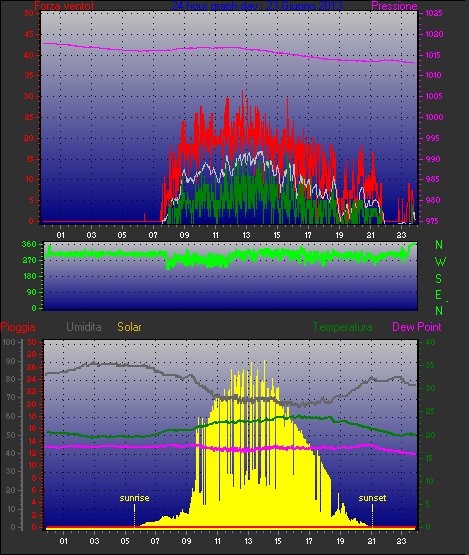
Task: Select the "Pressione" axis title
Action: click(394, 6)
